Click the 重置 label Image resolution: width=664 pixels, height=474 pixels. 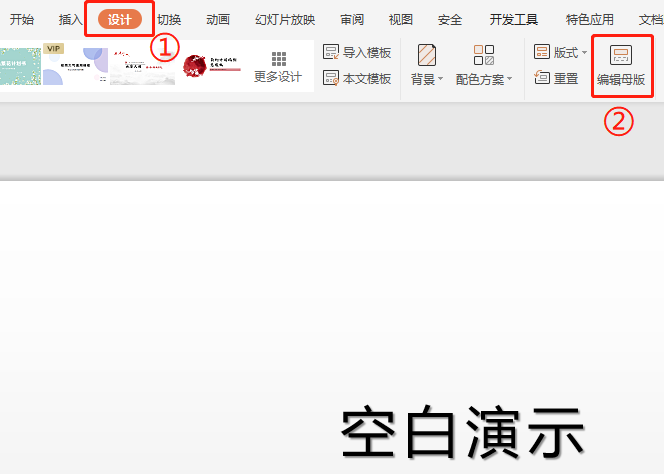click(566, 79)
